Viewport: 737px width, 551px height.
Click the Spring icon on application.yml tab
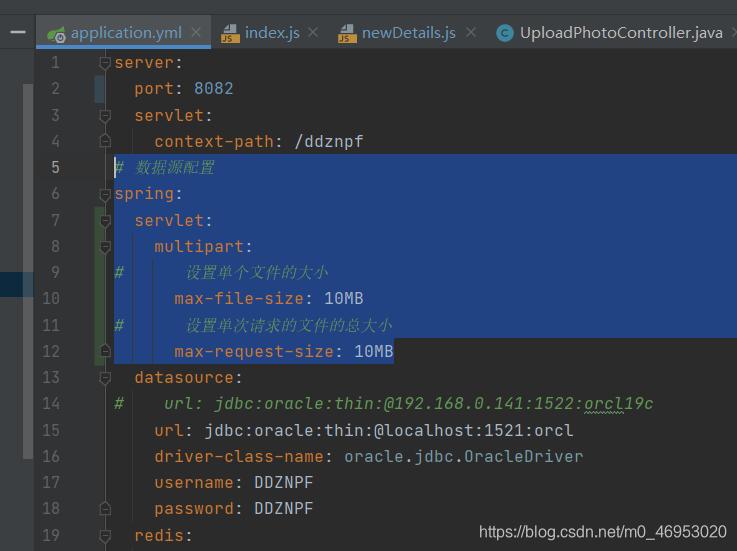(57, 34)
